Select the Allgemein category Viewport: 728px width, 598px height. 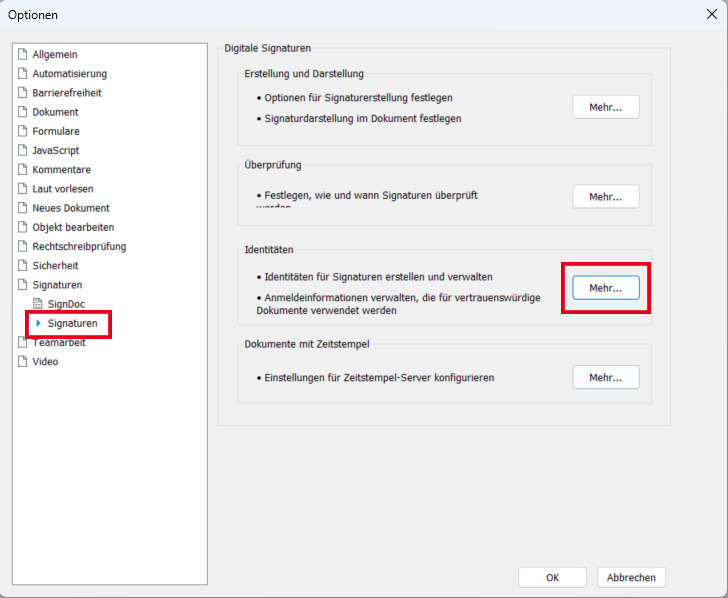[x=54, y=54]
